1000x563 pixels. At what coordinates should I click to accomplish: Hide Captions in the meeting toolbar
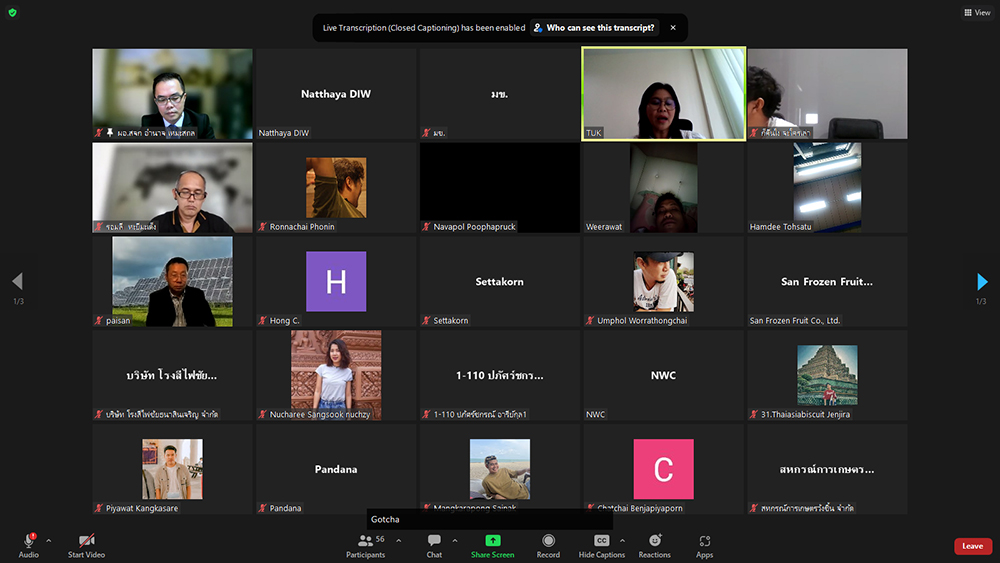[x=601, y=541]
